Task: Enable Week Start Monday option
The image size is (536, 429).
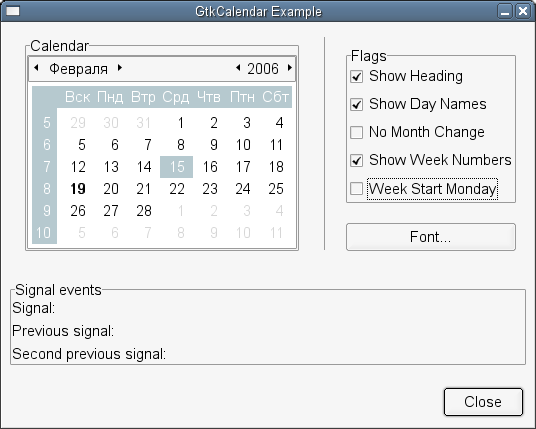Action: pos(357,188)
